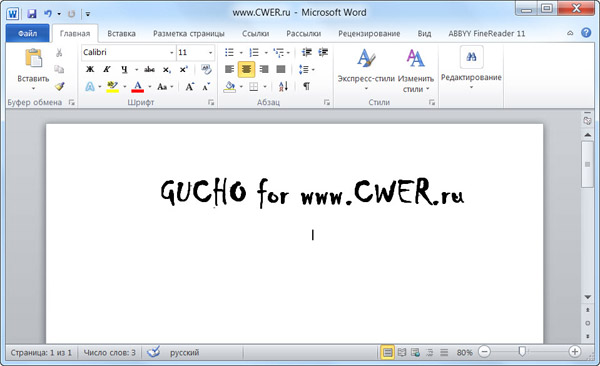600x366 pixels.
Task: Click the Shrink Font icon
Action: coord(207,87)
